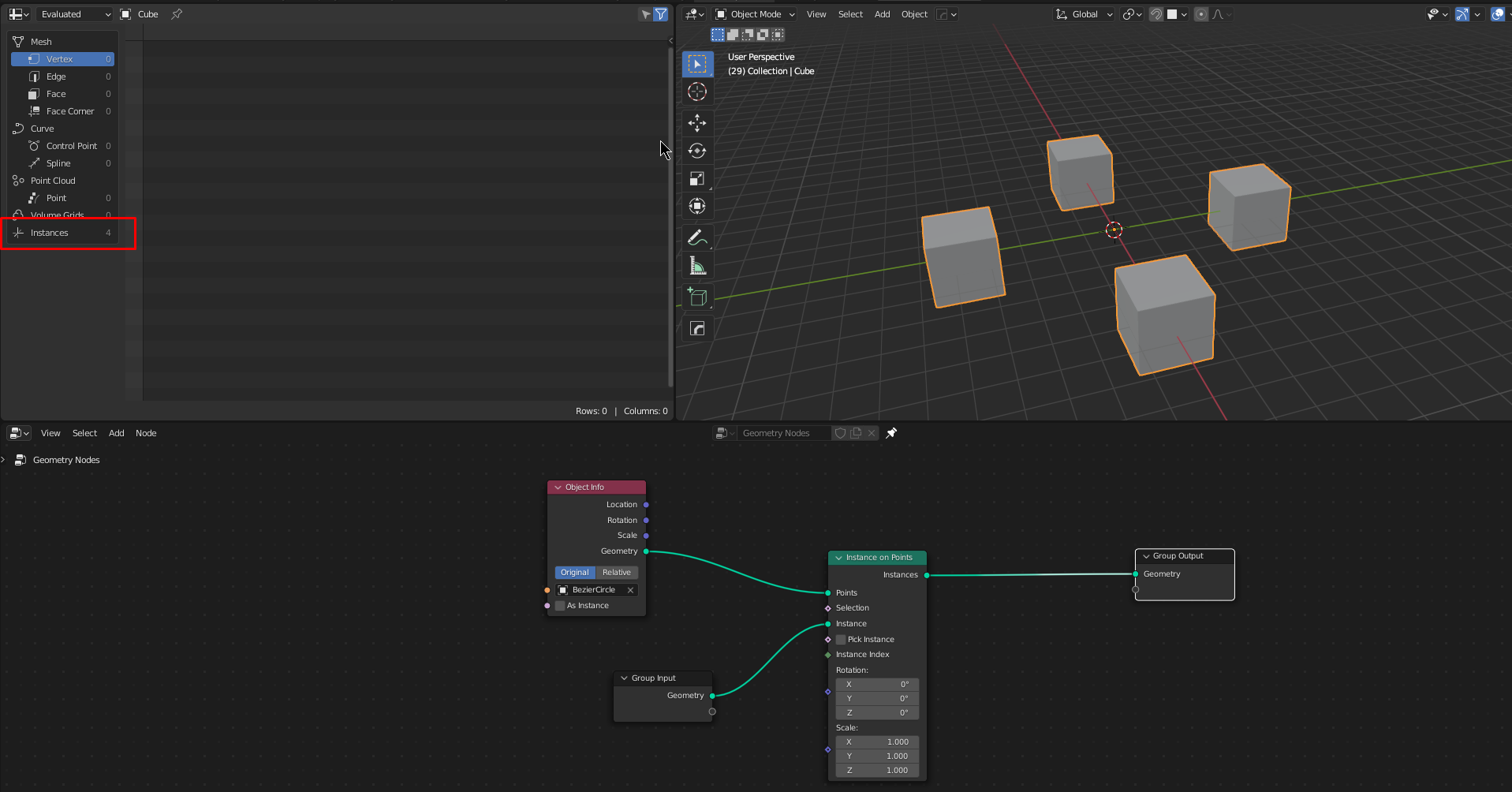Enable the As Instance checkbox

560,606
